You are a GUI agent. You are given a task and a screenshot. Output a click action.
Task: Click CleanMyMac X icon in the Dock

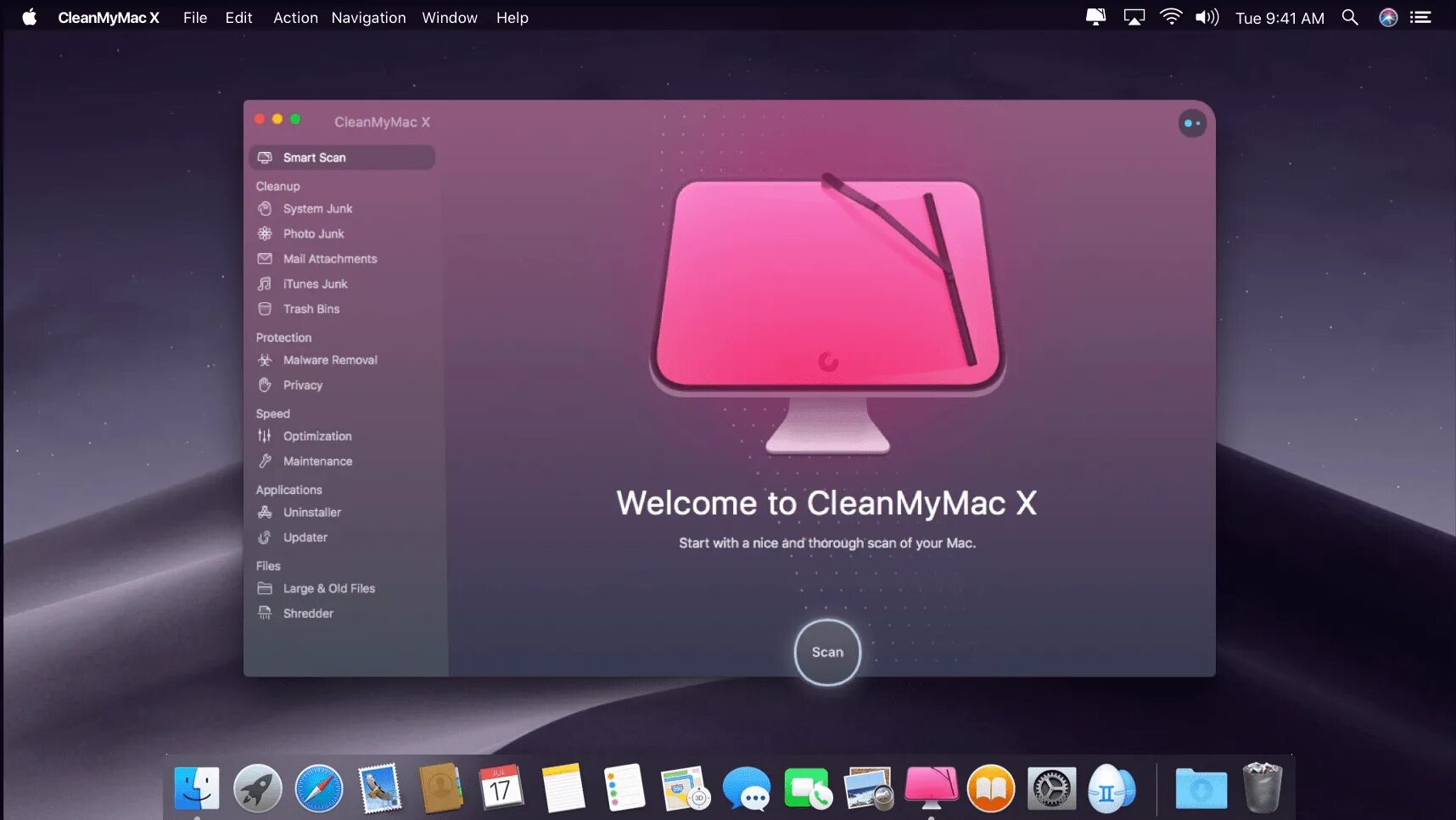pos(931,788)
